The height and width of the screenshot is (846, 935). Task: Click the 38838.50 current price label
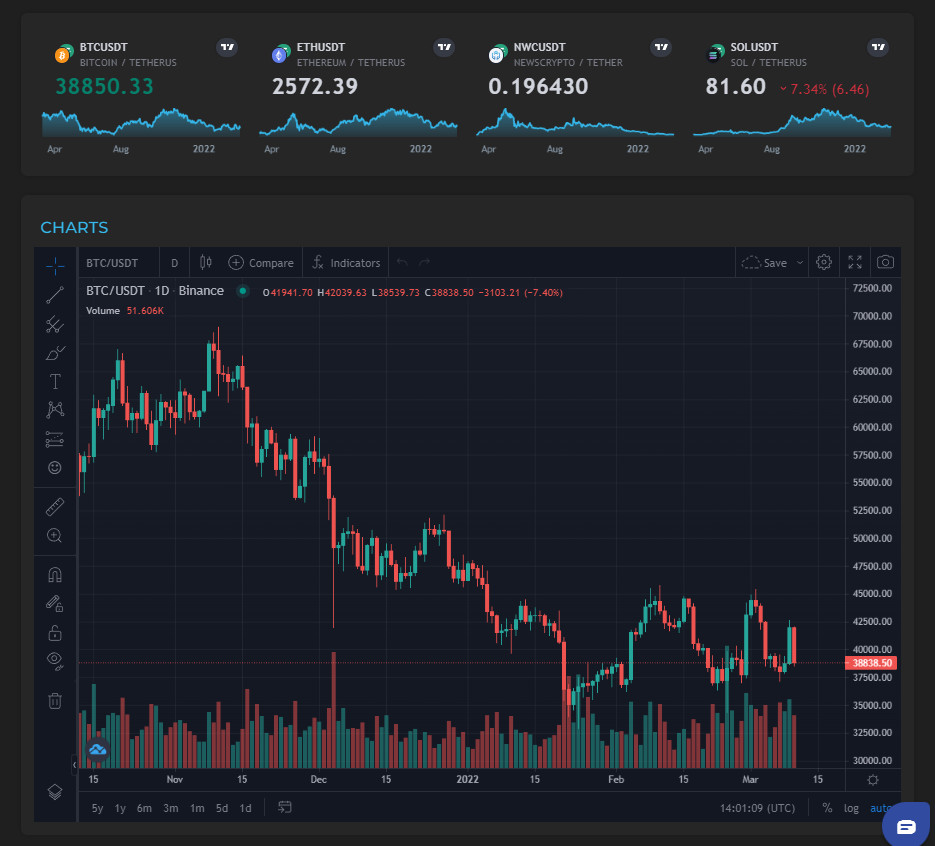pyautogui.click(x=872, y=663)
